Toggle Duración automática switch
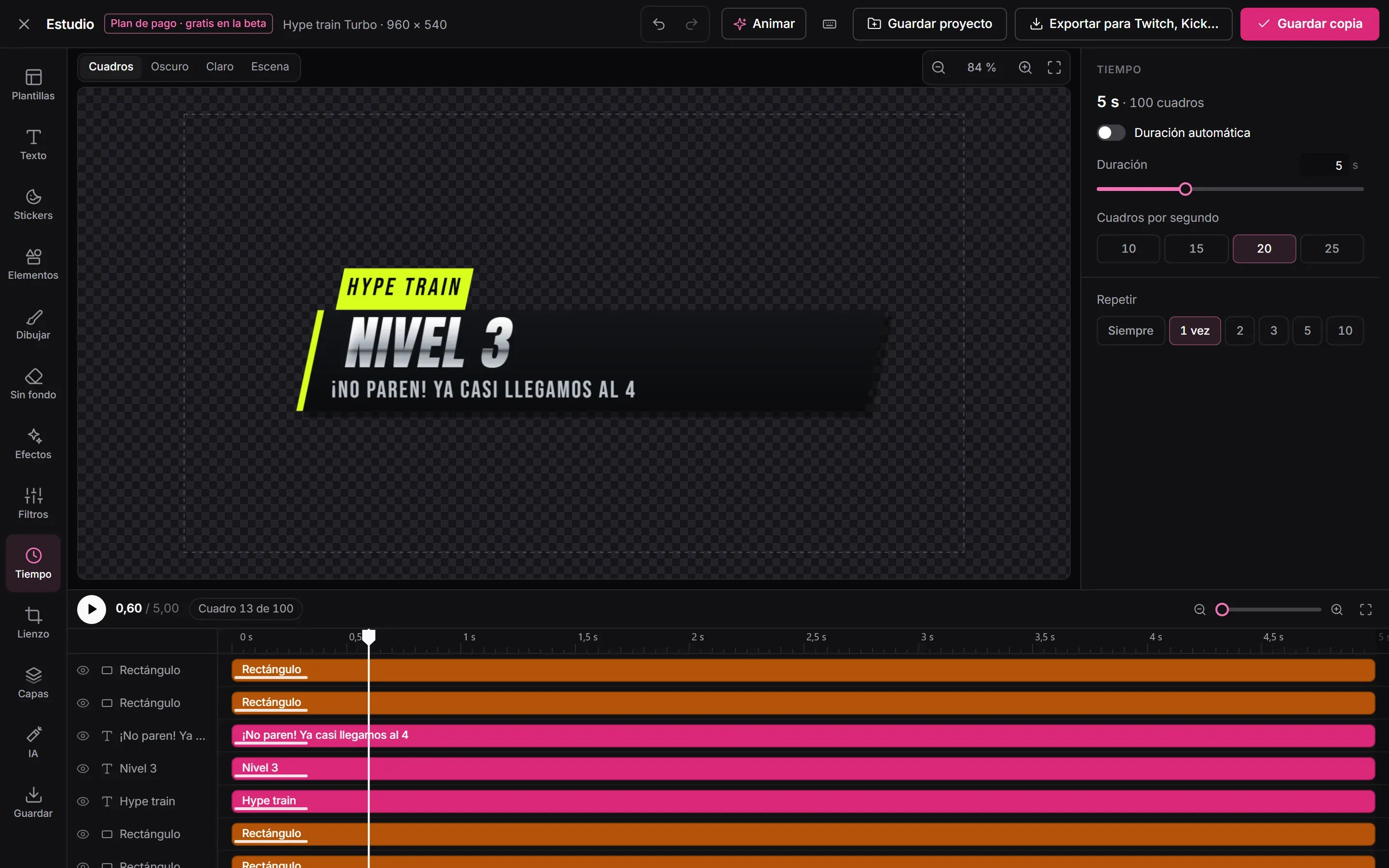 point(1111,133)
